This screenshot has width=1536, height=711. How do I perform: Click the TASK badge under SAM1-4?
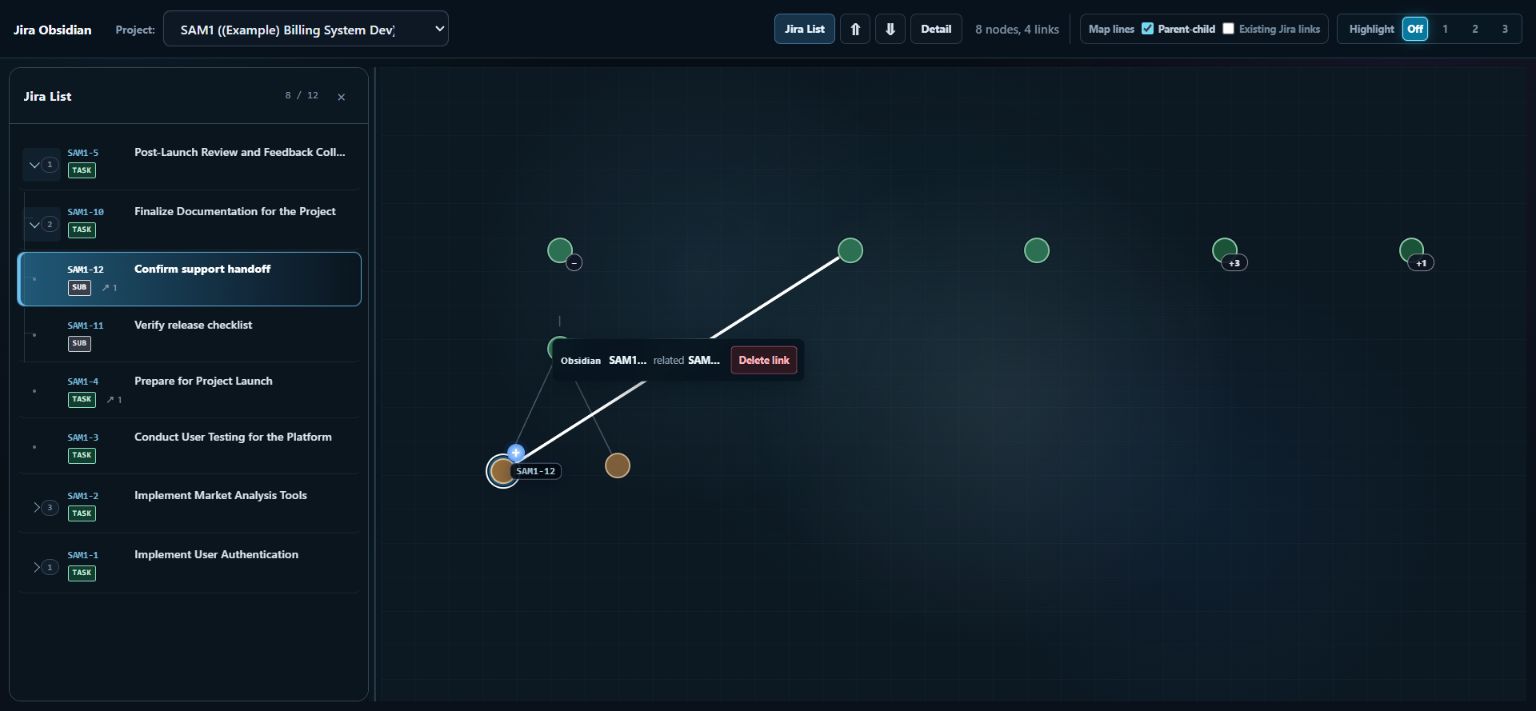point(82,400)
